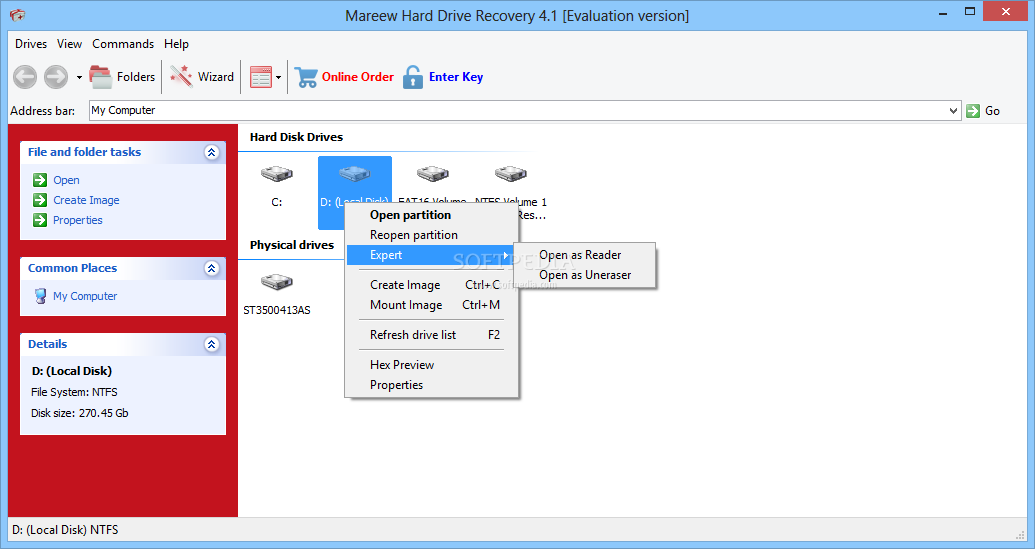Choose Refresh drive list

point(432,335)
